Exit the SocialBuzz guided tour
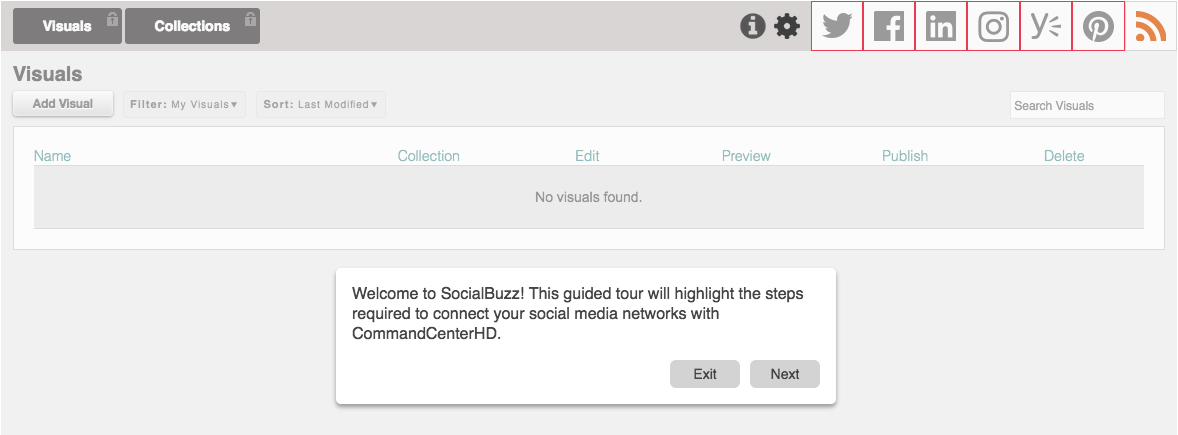Screen dimensions: 1178x435 click(x=705, y=374)
